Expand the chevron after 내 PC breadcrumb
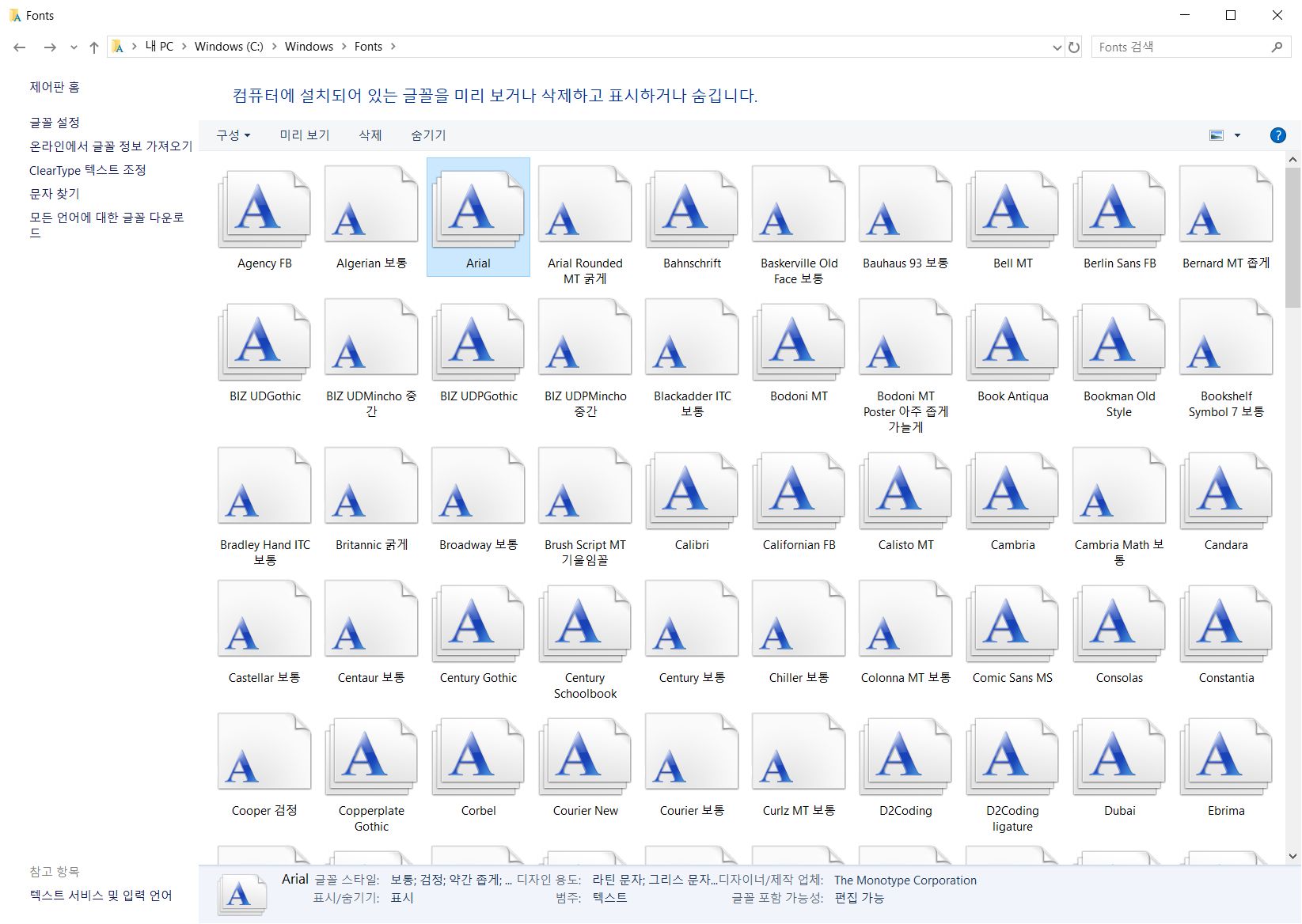Image resolution: width=1302 pixels, height=924 pixels. pyautogui.click(x=184, y=47)
